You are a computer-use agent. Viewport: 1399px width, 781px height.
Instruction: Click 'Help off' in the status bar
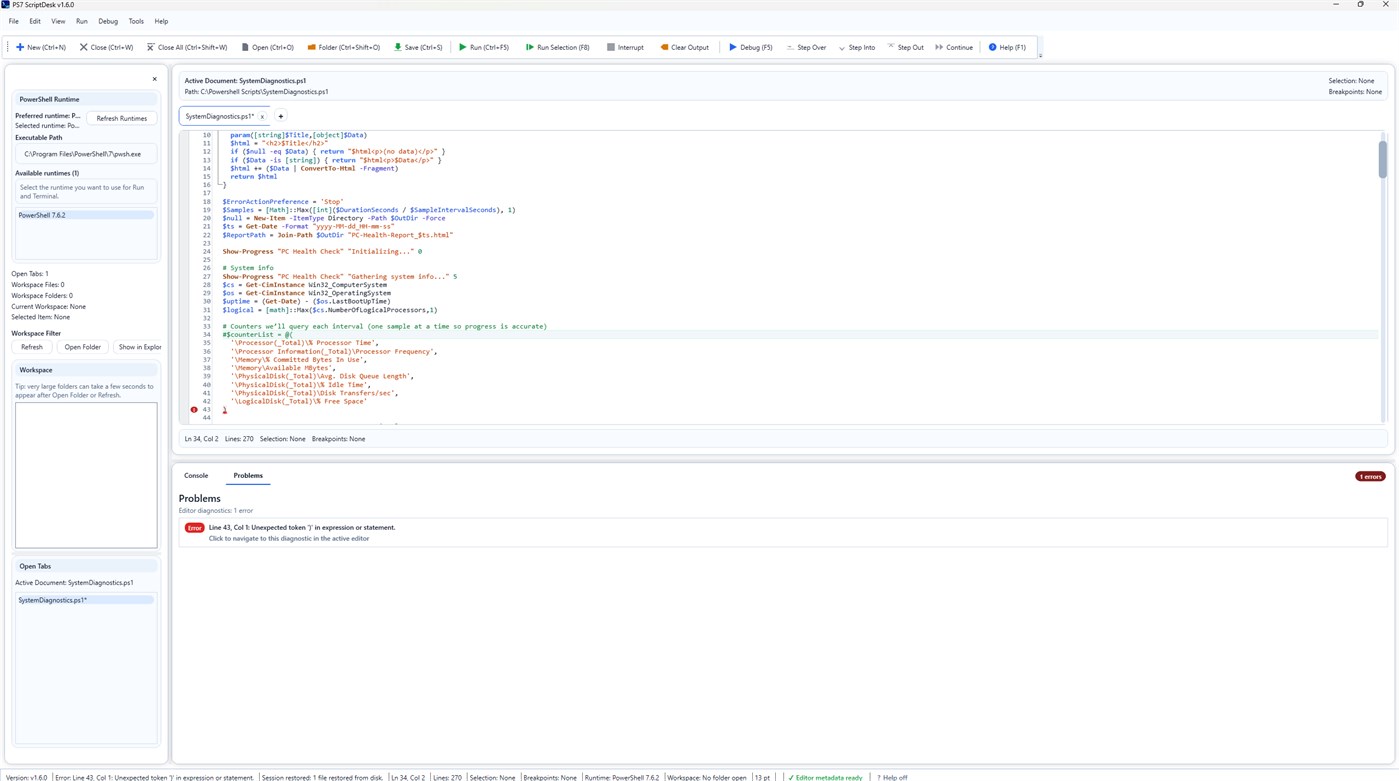point(893,777)
